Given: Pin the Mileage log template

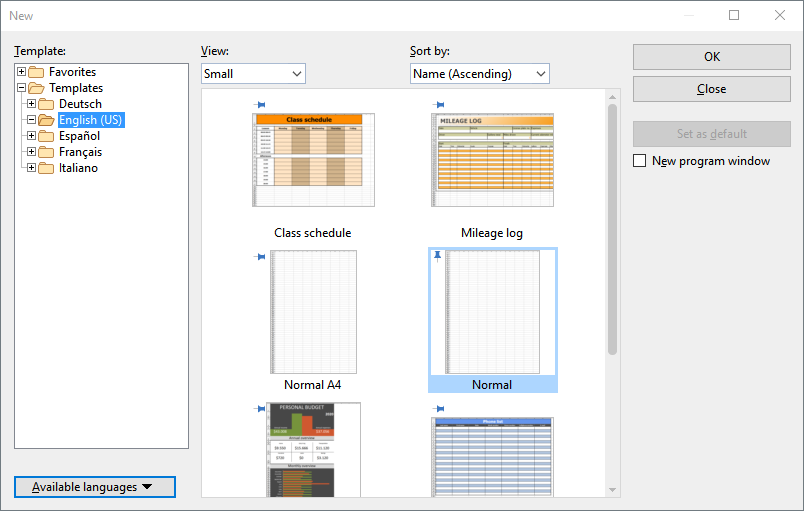Looking at the screenshot, I should pyautogui.click(x=438, y=105).
